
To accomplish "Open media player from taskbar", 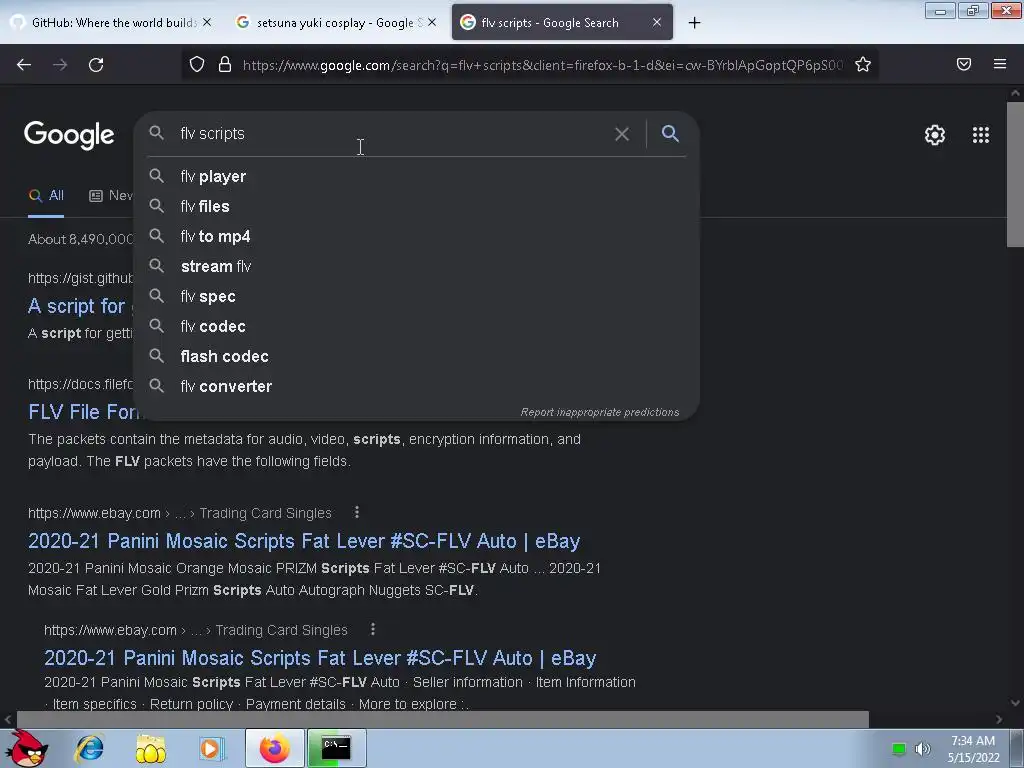I will click(x=211, y=748).
